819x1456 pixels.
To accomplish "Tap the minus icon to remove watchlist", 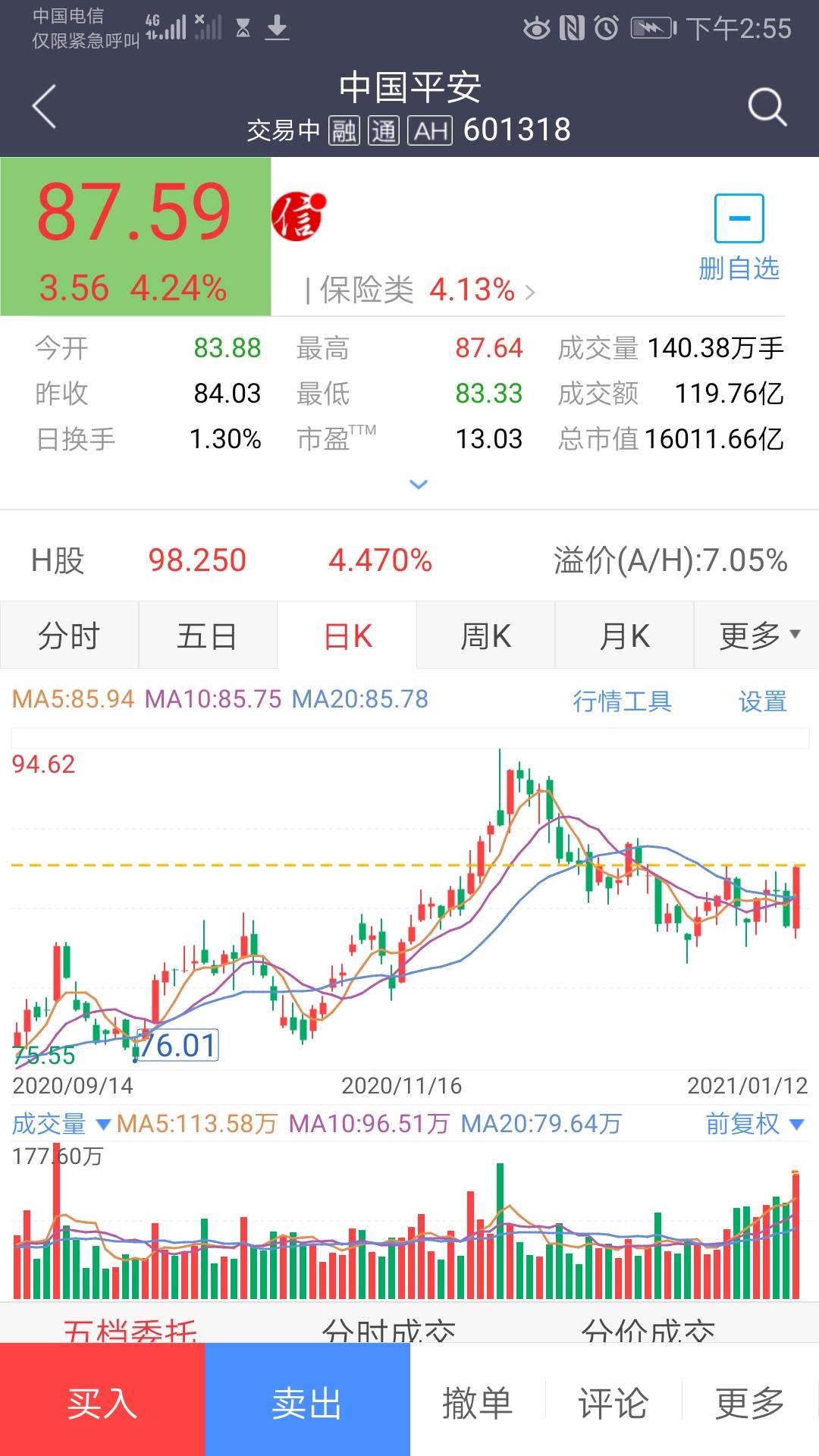I will point(739,218).
